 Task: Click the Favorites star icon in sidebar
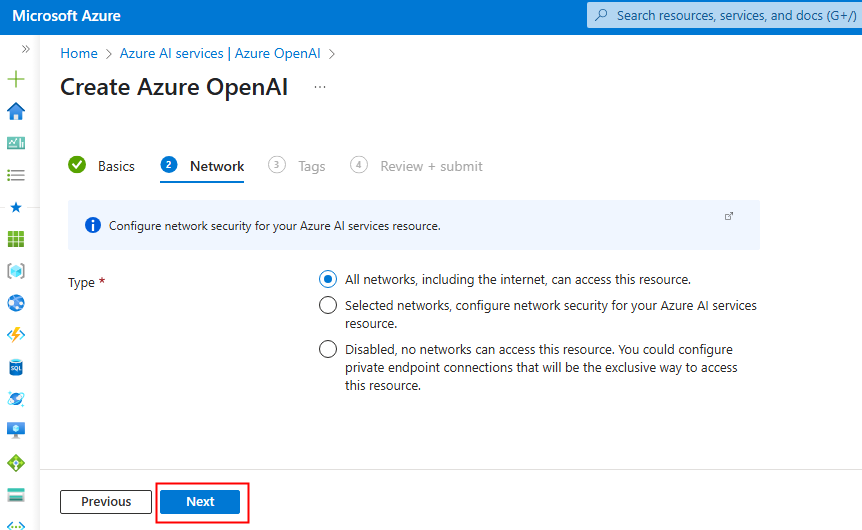16,207
